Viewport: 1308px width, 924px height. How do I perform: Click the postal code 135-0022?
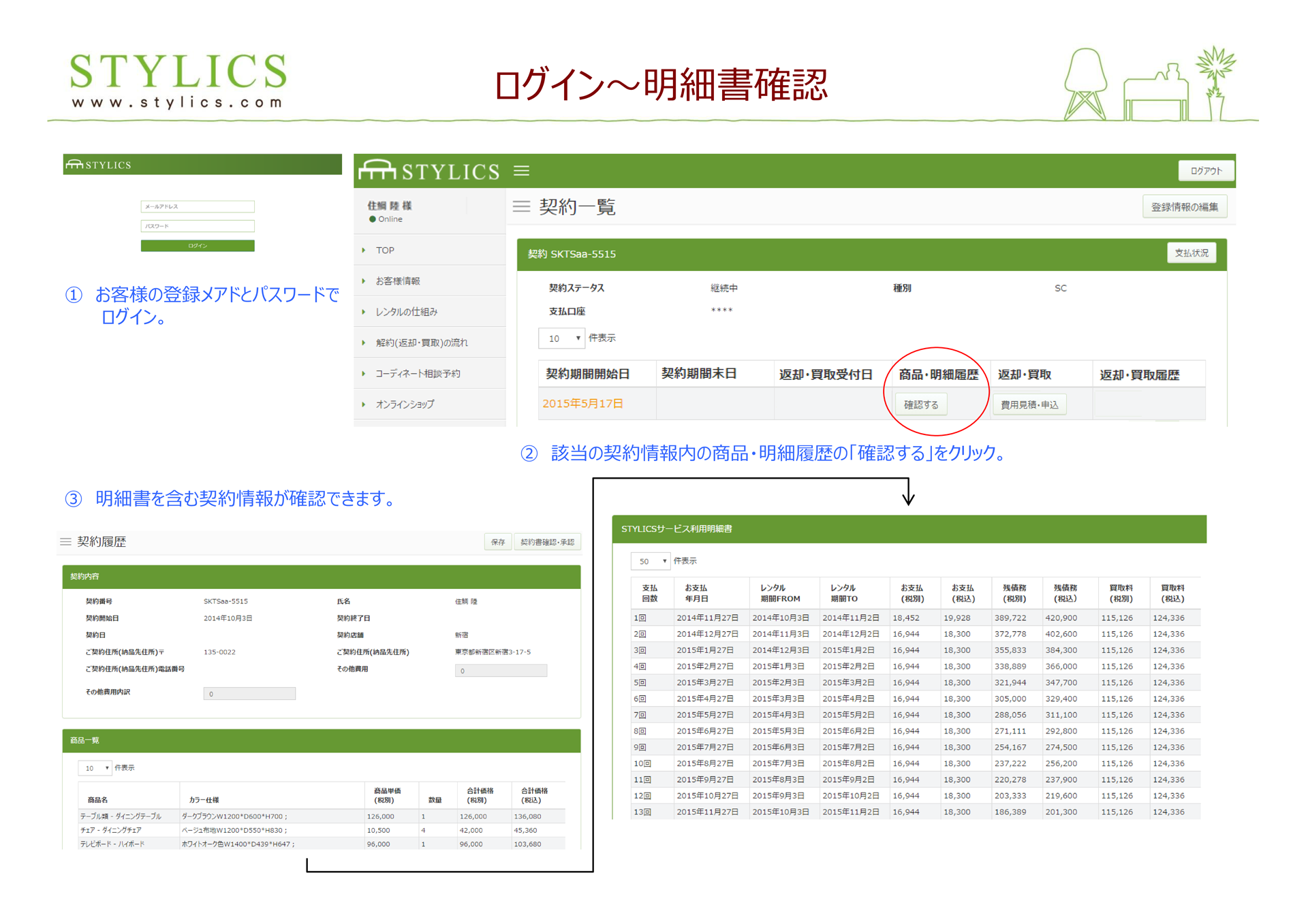(219, 652)
